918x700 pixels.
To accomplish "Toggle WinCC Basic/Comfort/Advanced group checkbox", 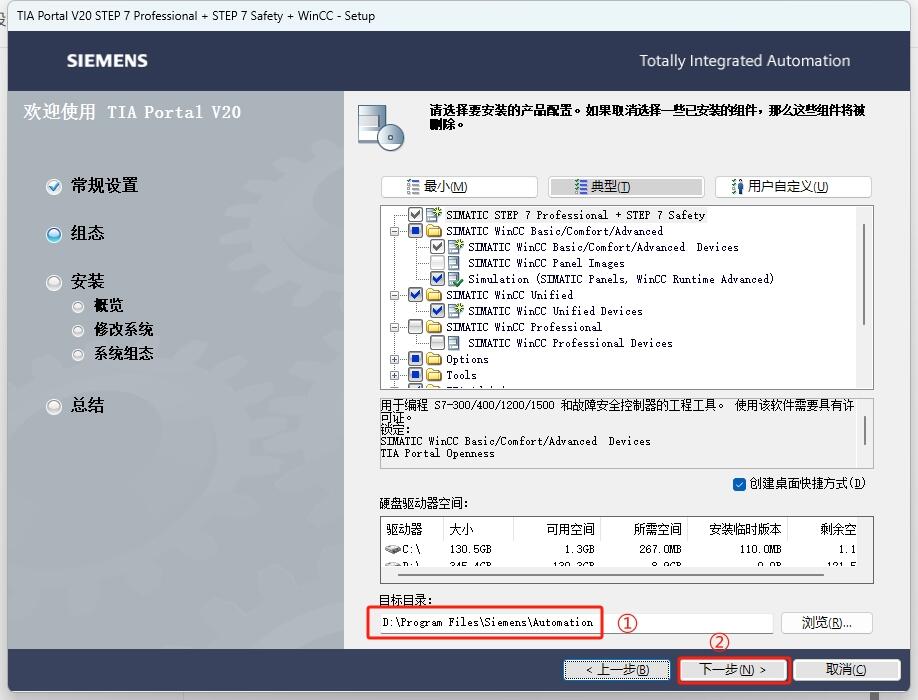I will 415,231.
